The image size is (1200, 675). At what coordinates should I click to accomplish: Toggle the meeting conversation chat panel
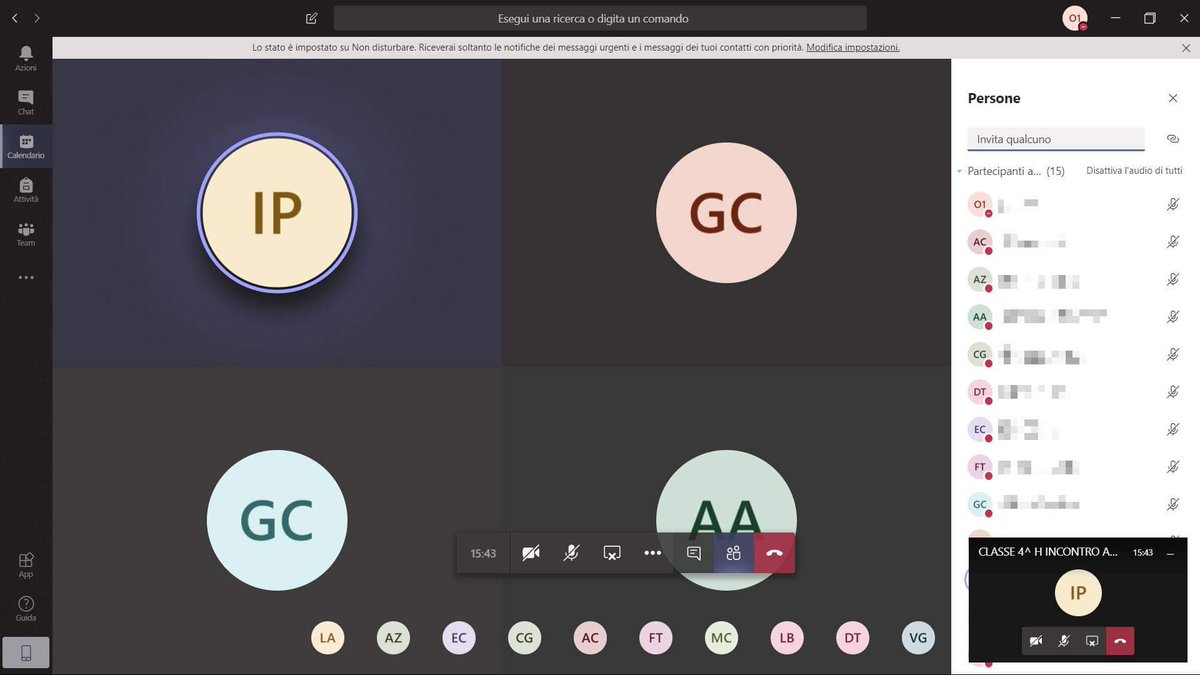[x=693, y=553]
